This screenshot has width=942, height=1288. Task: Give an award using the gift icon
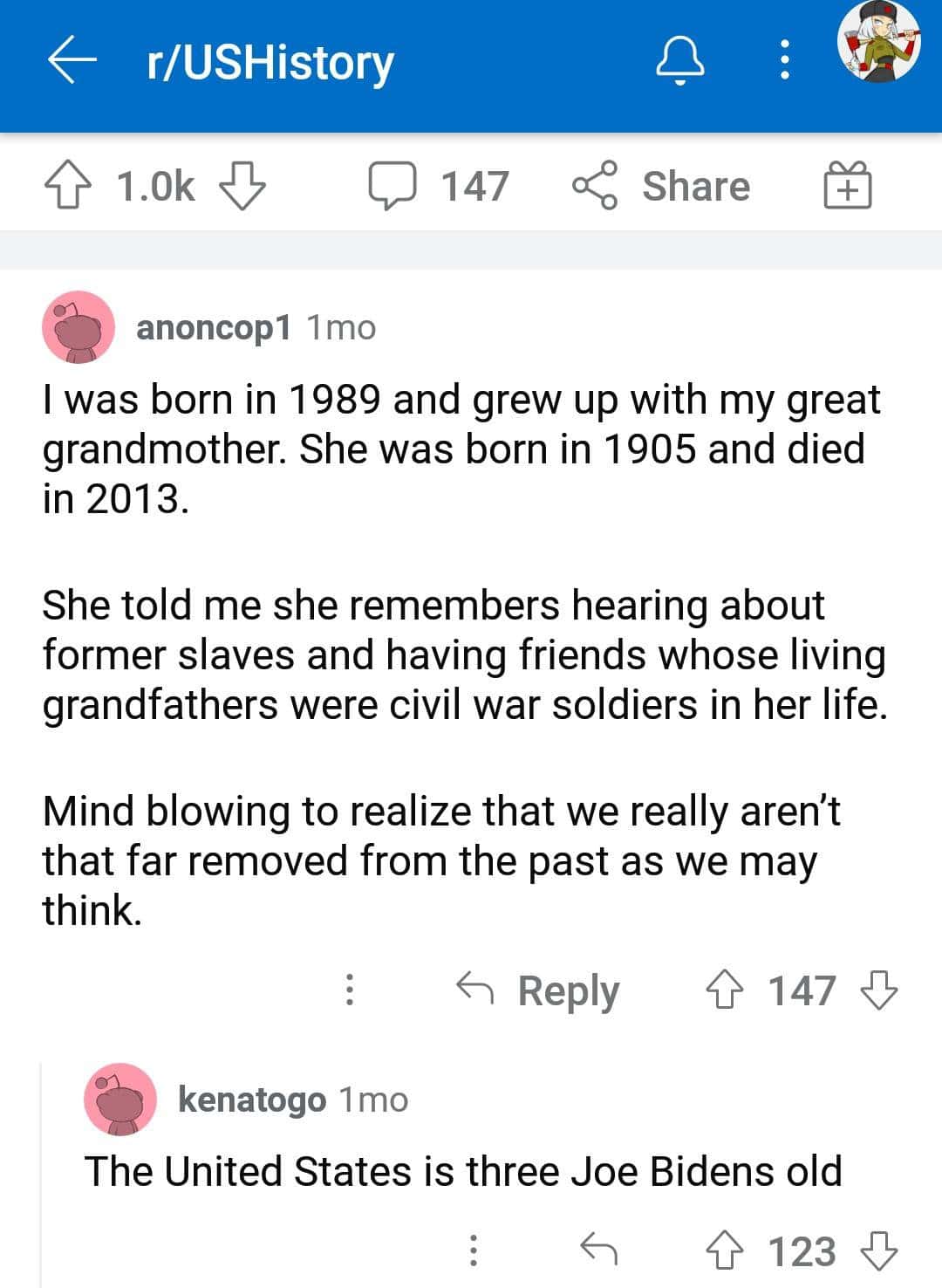(x=848, y=187)
